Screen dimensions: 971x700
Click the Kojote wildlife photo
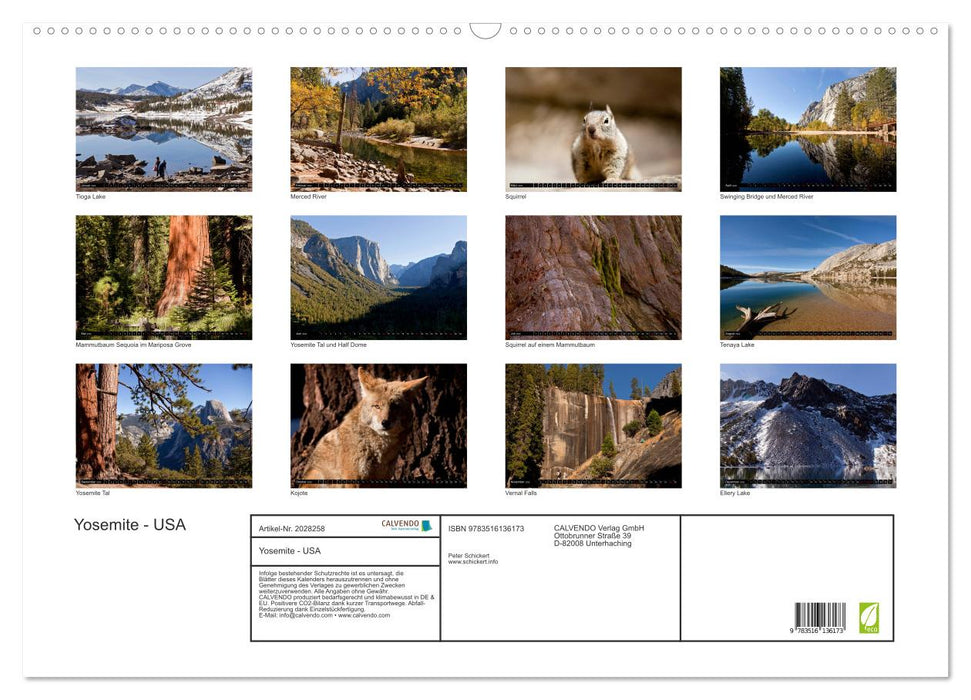tap(378, 425)
